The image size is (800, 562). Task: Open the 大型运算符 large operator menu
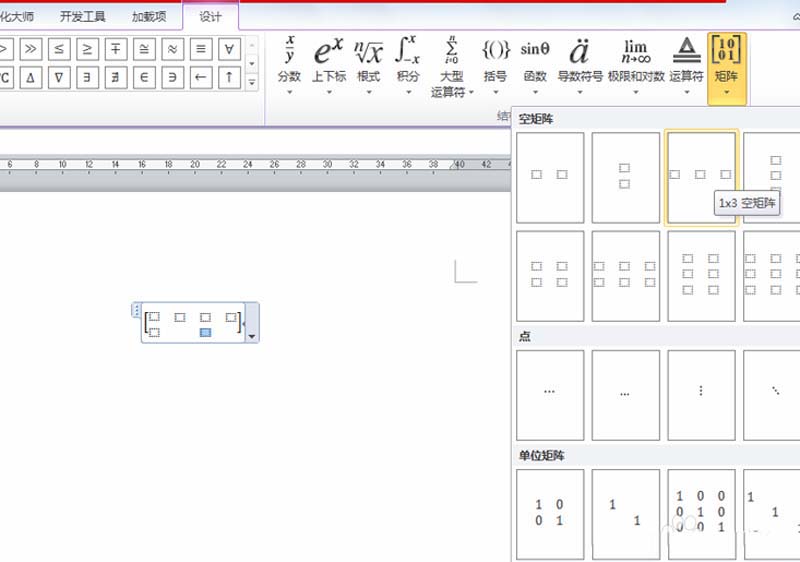[x=450, y=67]
